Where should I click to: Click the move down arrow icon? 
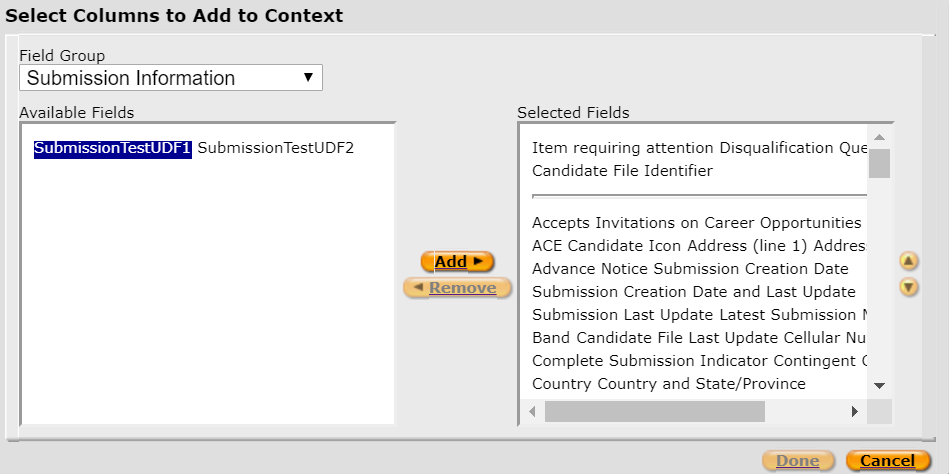(908, 287)
